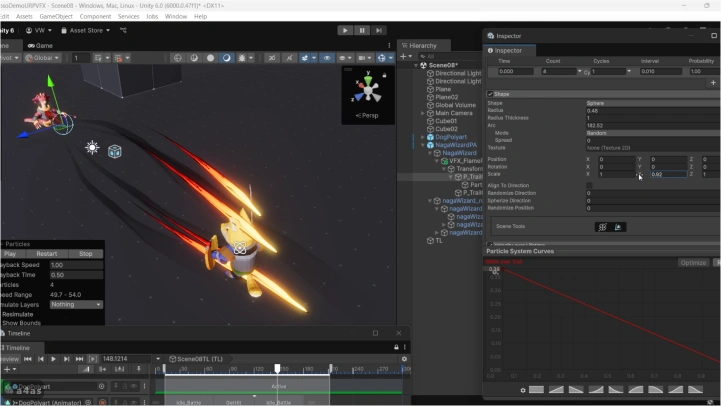The height and width of the screenshot is (406, 721).
Task: Click the snap increment icon in scene toolbar
Action: (x=118, y=58)
